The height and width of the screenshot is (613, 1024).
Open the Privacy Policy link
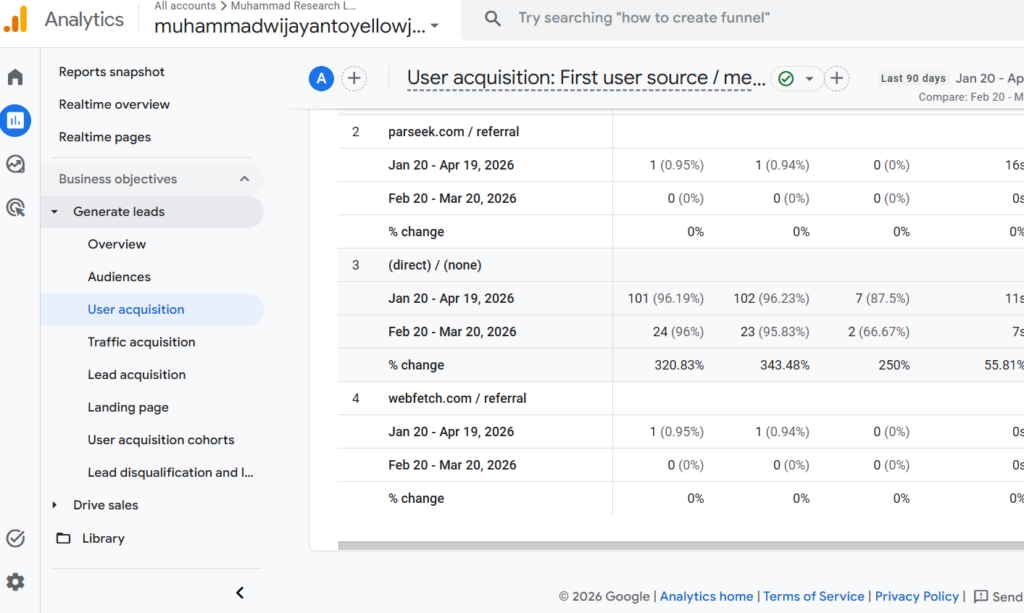point(917,596)
